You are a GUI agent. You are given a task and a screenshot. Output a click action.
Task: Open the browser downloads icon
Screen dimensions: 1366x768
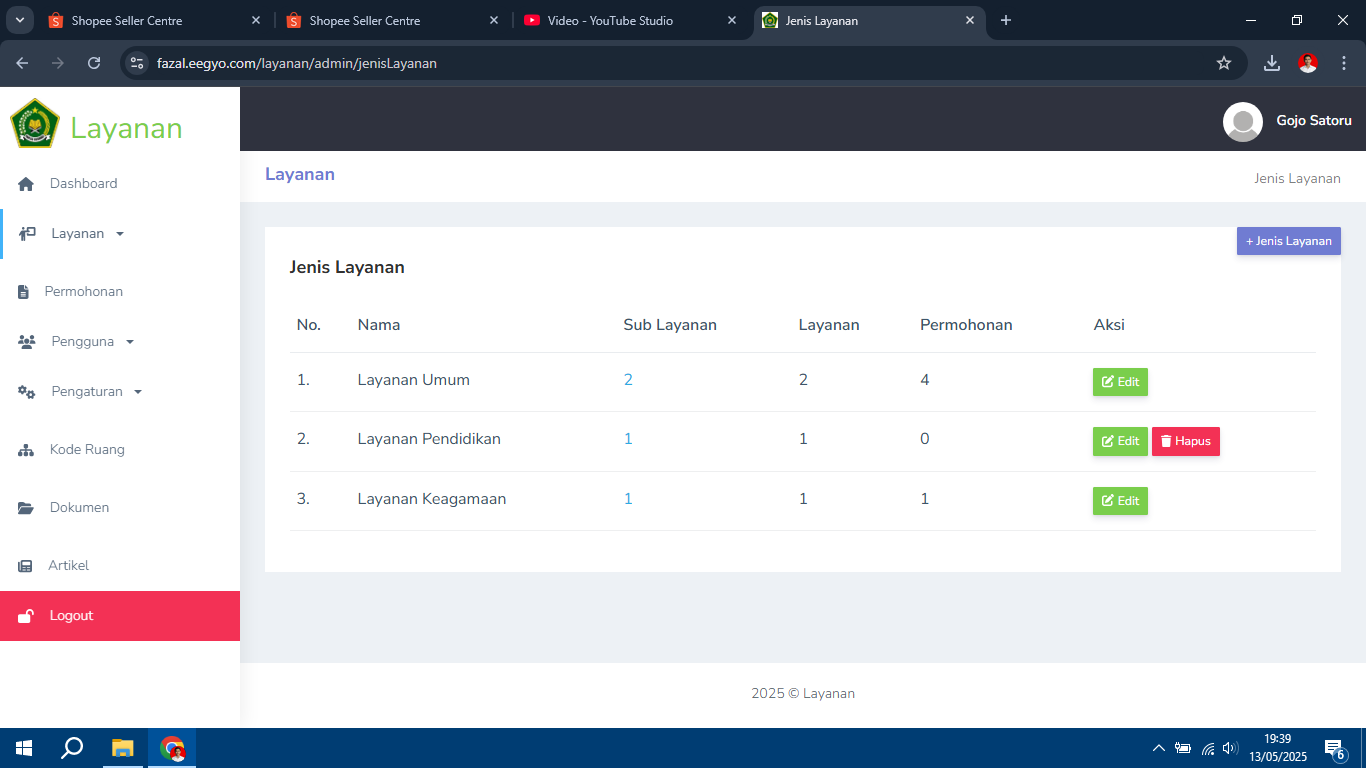pos(1271,63)
